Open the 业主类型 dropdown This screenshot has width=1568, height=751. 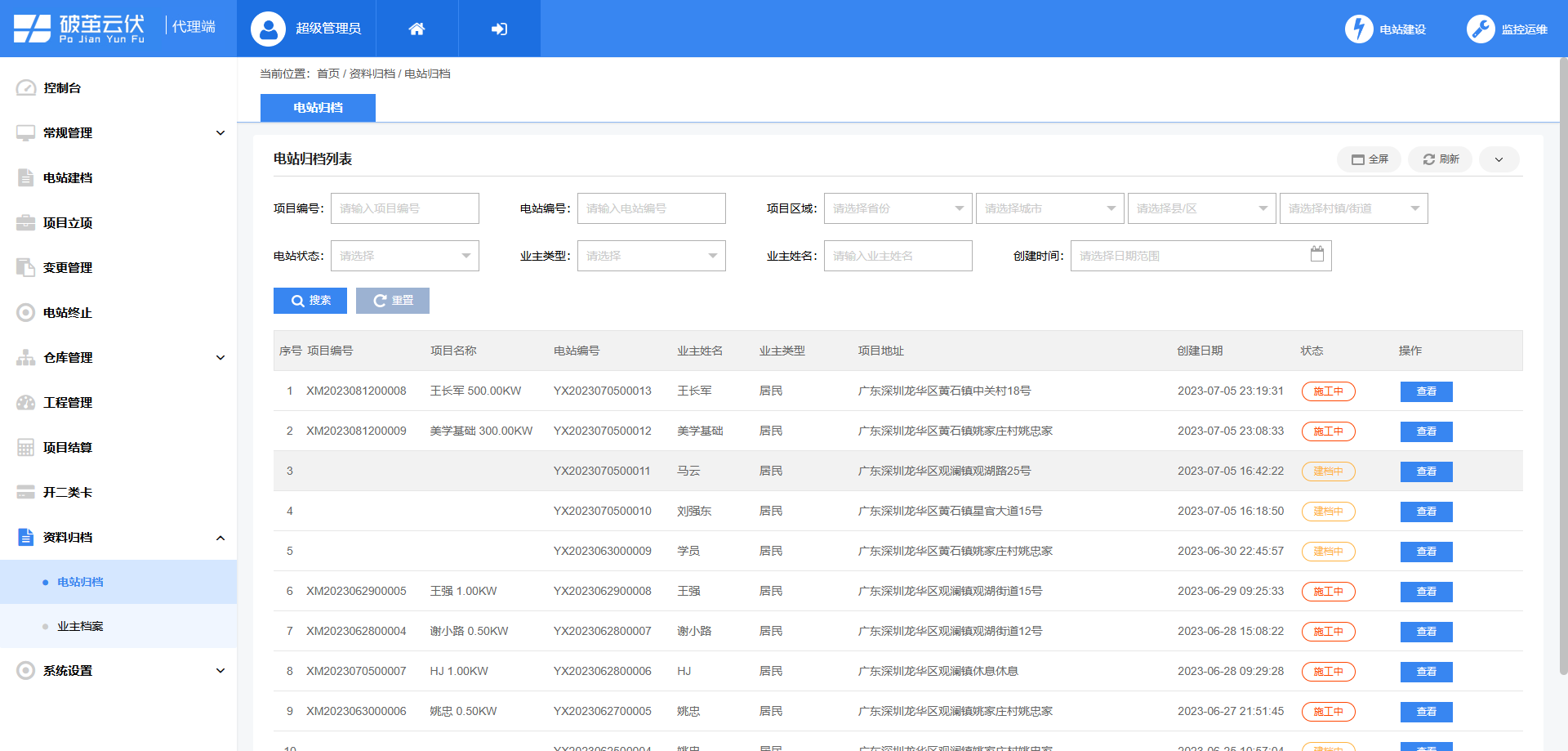pyautogui.click(x=651, y=256)
